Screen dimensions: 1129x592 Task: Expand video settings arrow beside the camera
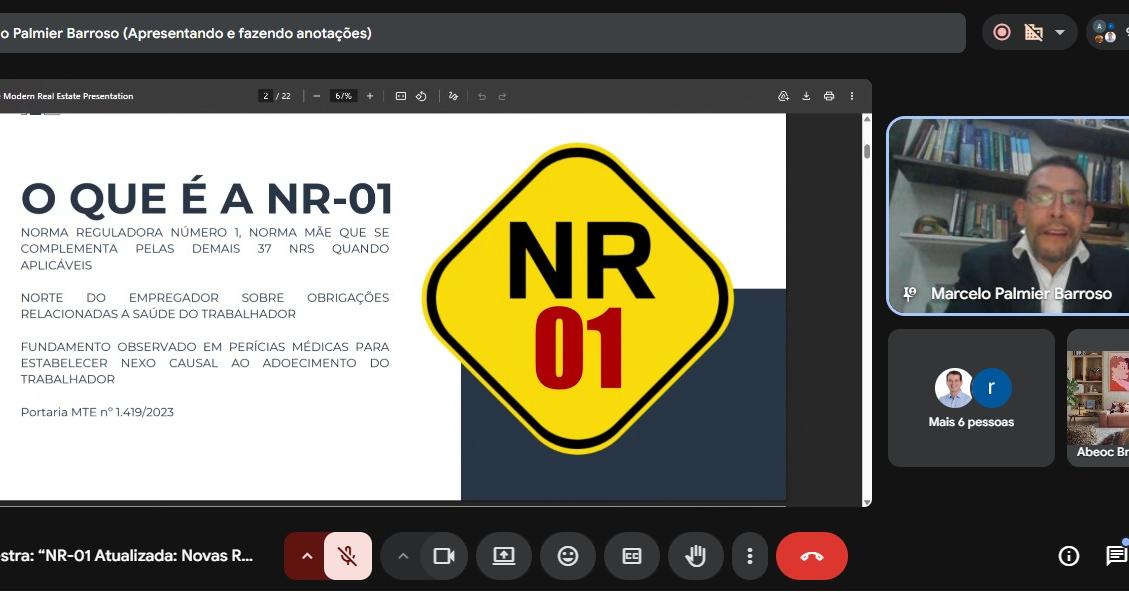[x=403, y=556]
